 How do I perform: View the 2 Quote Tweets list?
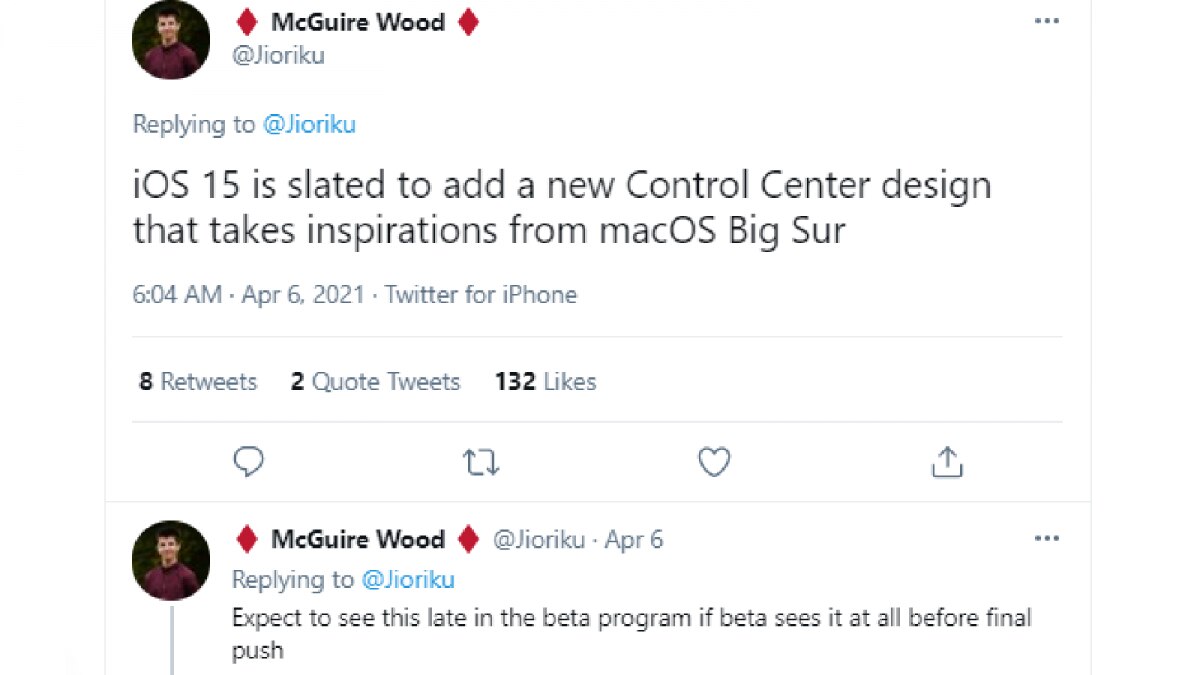pyautogui.click(x=375, y=382)
